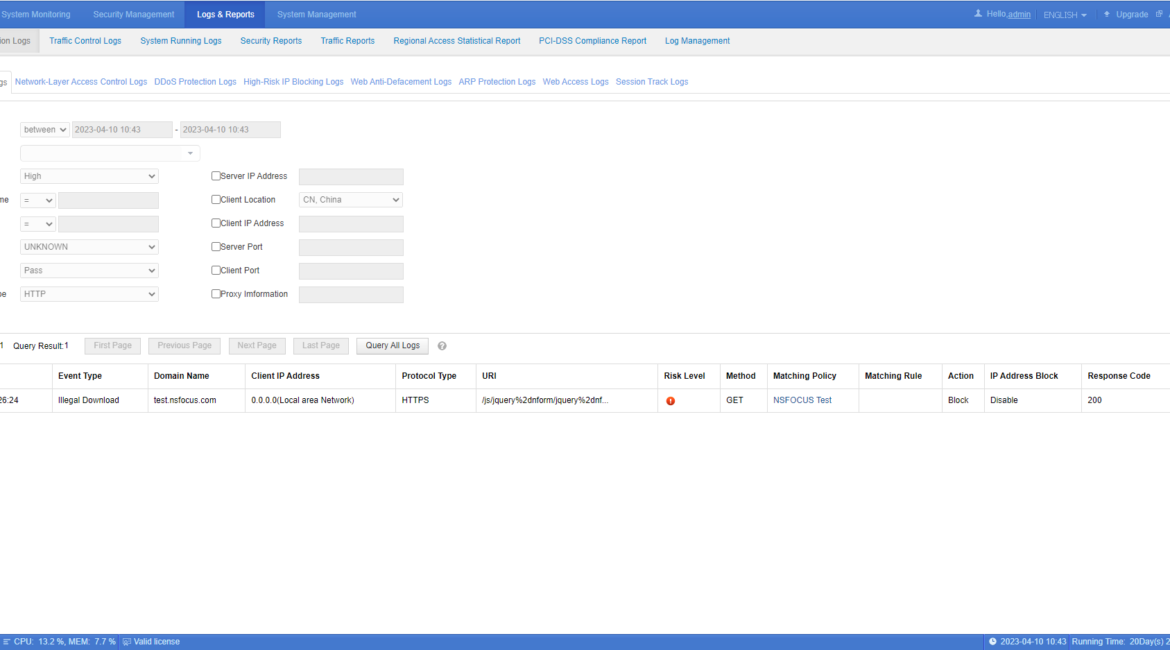Click the help icon beside Query All Logs
The width and height of the screenshot is (1170, 650).
pos(441,345)
